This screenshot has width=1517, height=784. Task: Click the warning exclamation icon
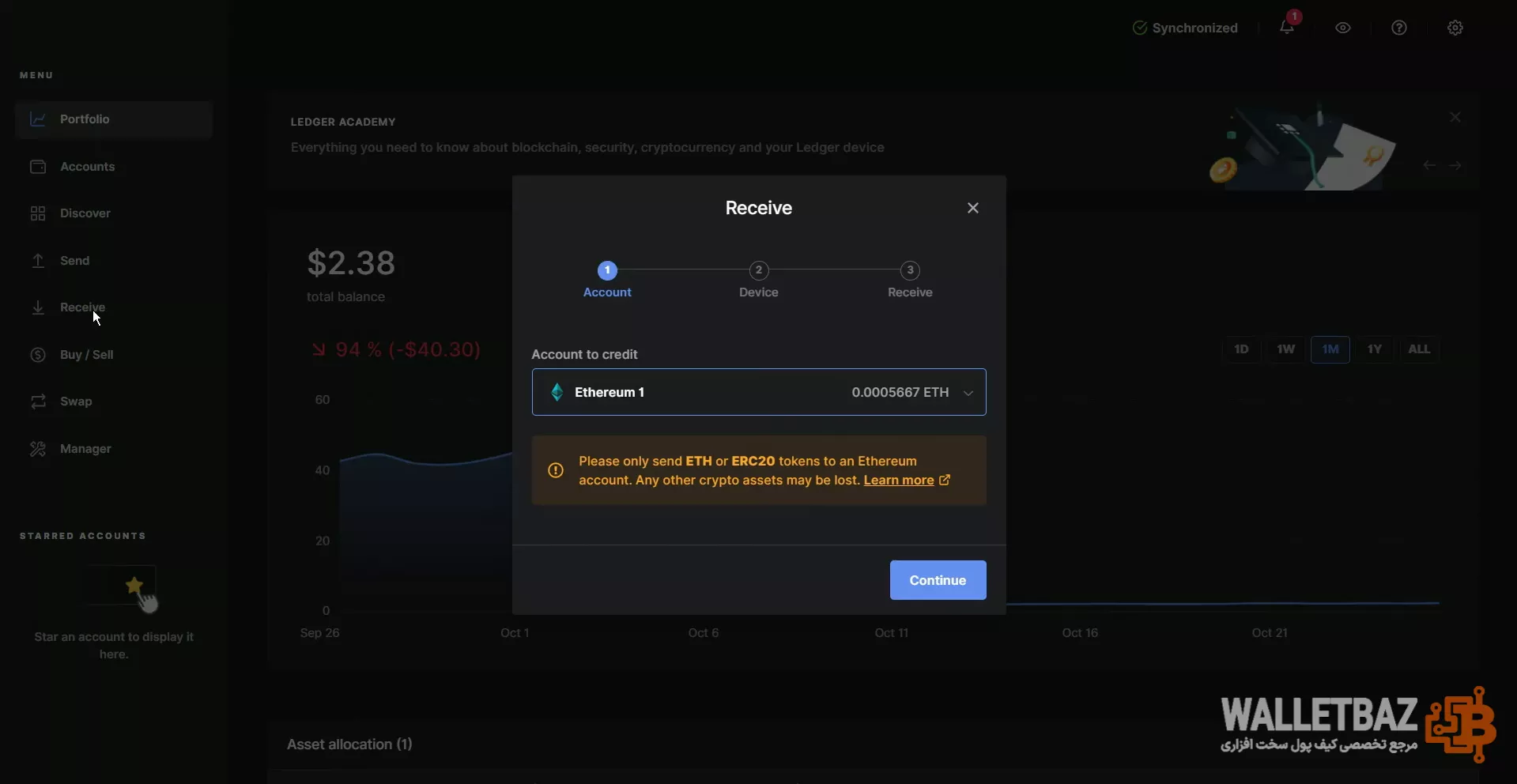[x=556, y=470]
